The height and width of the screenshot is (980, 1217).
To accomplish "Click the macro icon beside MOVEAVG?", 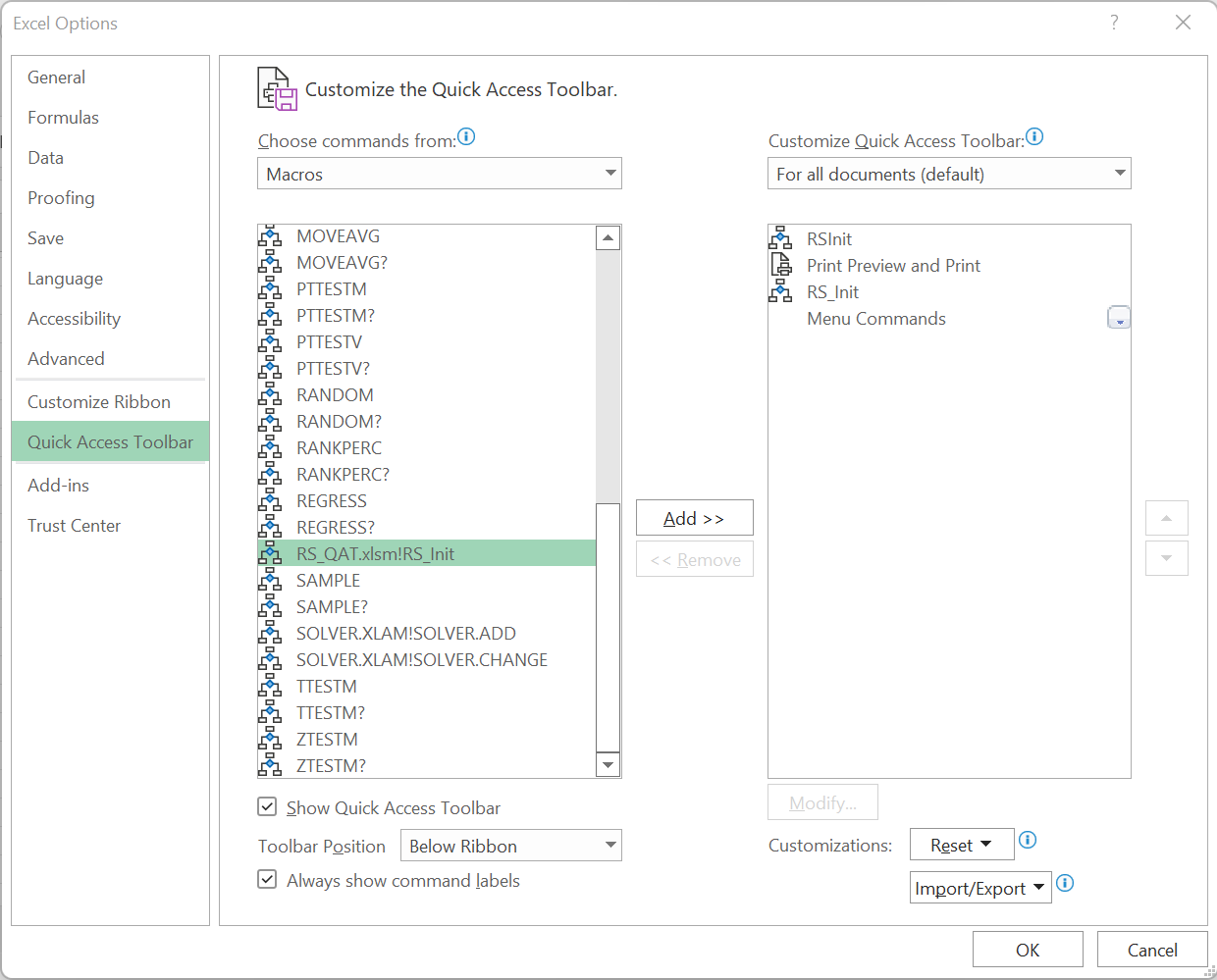I will click(269, 263).
